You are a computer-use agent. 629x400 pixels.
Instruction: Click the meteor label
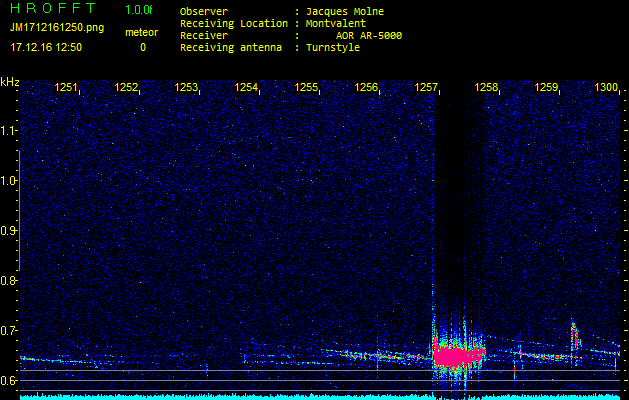(x=142, y=32)
